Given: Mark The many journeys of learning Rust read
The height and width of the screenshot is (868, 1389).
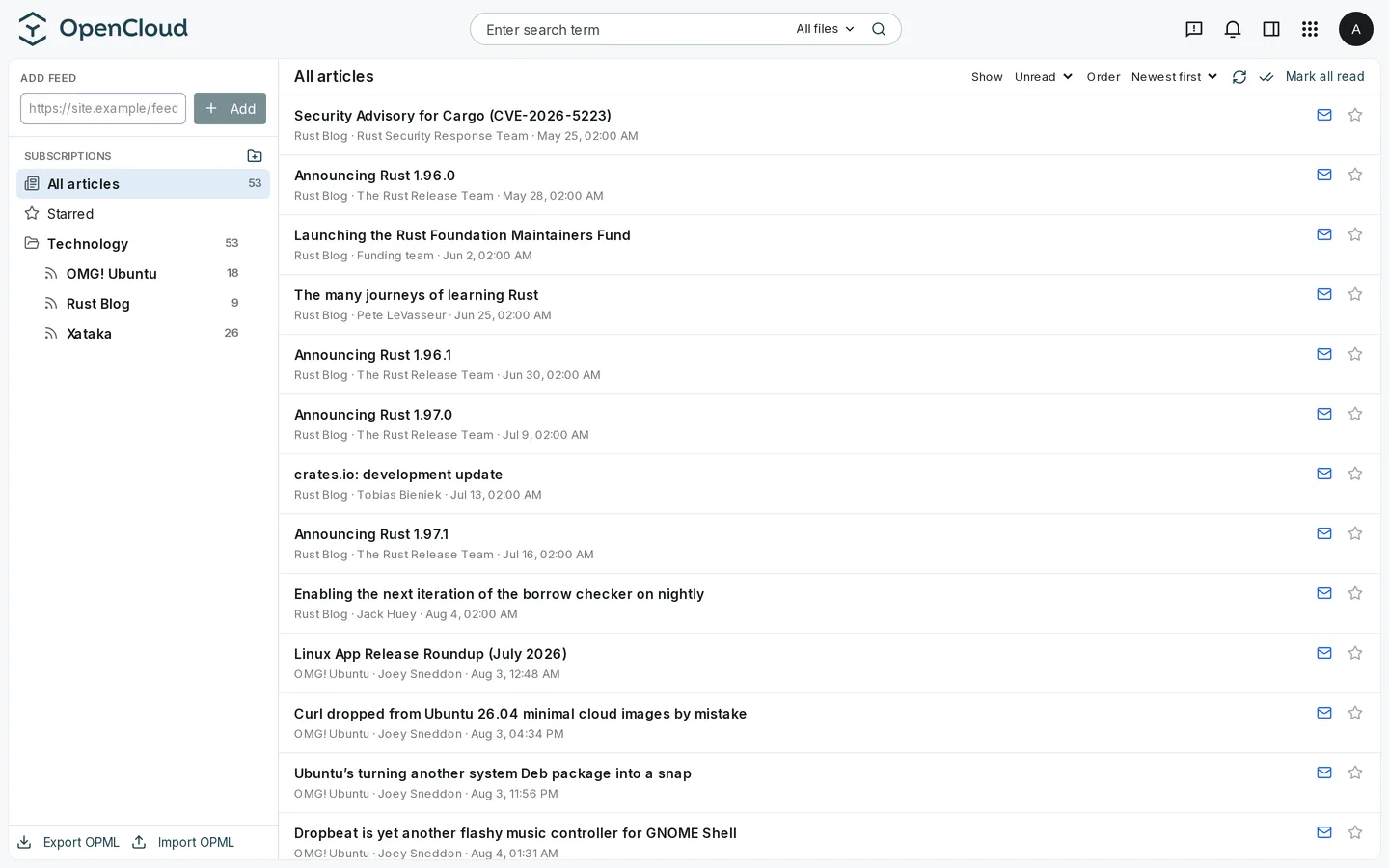Looking at the screenshot, I should (x=1324, y=294).
